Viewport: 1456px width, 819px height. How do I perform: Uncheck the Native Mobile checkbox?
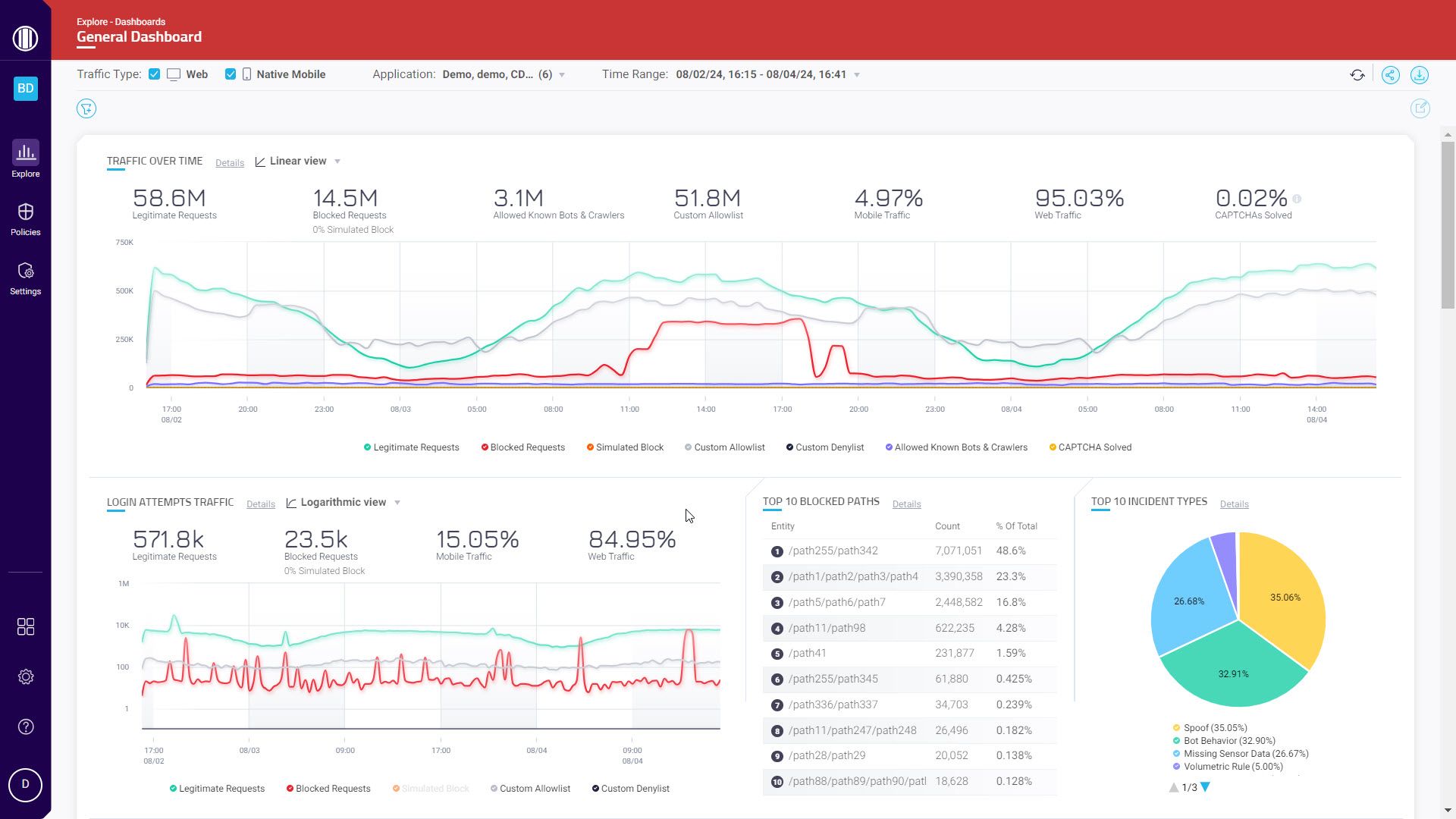click(231, 74)
